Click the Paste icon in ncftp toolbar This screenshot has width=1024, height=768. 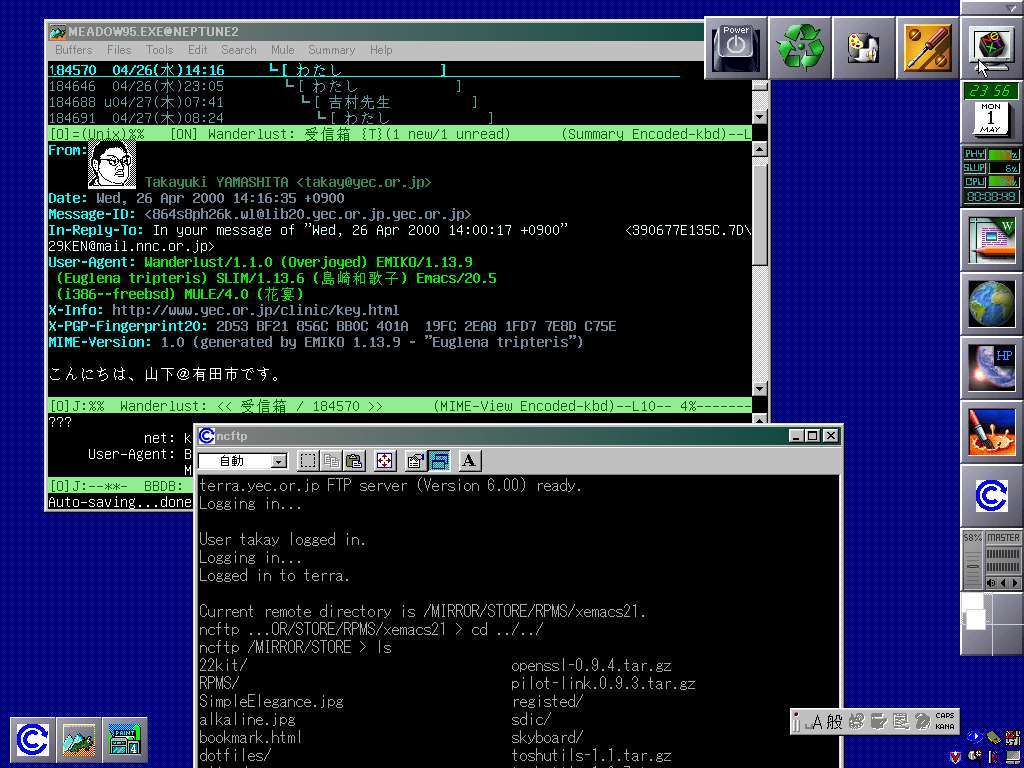pos(354,461)
